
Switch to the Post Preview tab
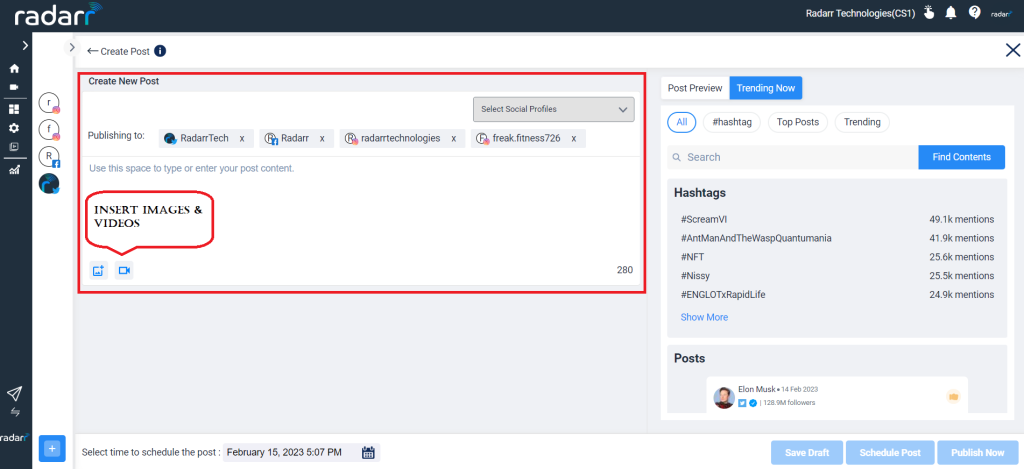click(x=695, y=88)
